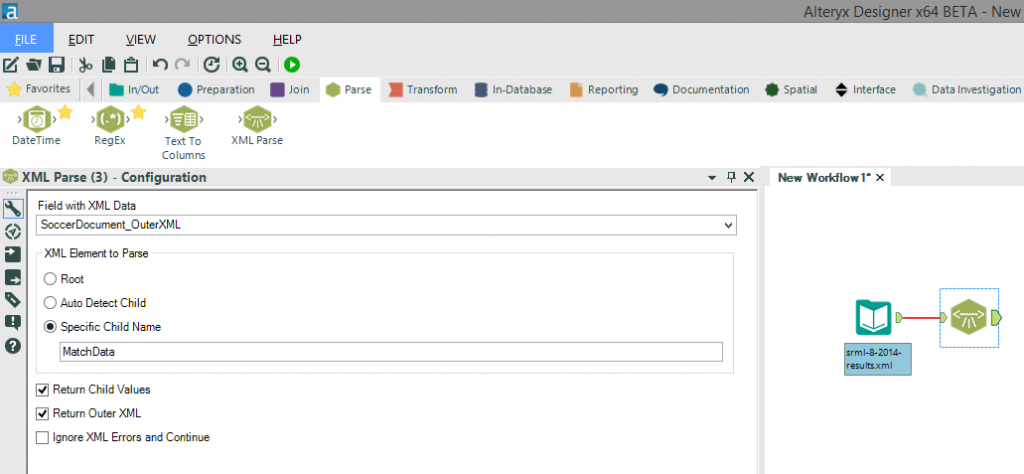This screenshot has width=1024, height=474.
Task: Switch to the Favorites tool category
Action: coord(39,89)
